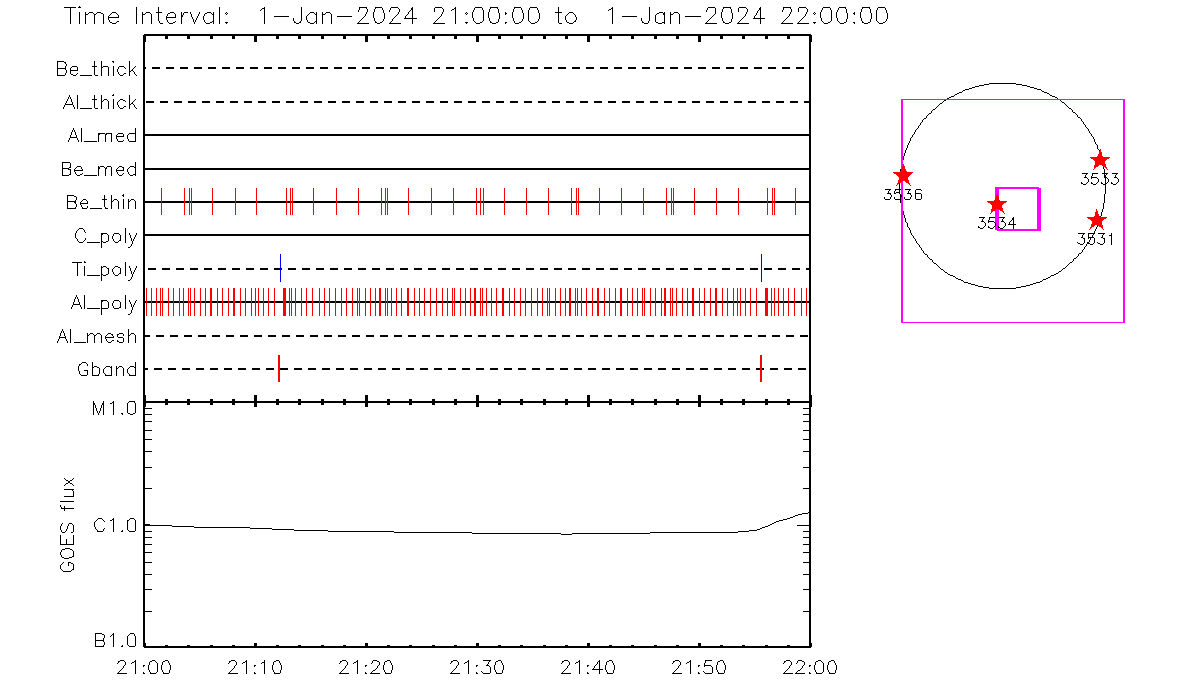Viewport: 1200px width, 700px height.
Task: Click the Al_thick filter label
Action: pos(99,102)
